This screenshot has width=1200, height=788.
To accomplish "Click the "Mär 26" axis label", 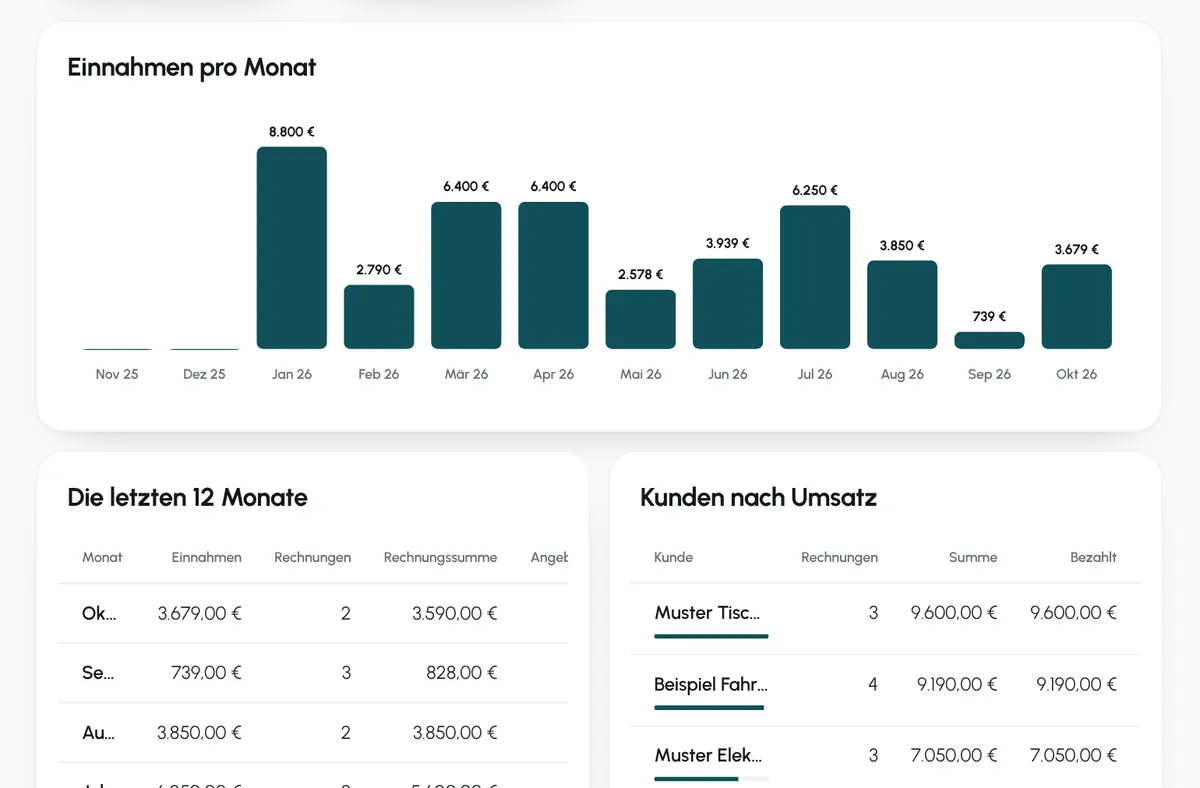I will click(466, 374).
